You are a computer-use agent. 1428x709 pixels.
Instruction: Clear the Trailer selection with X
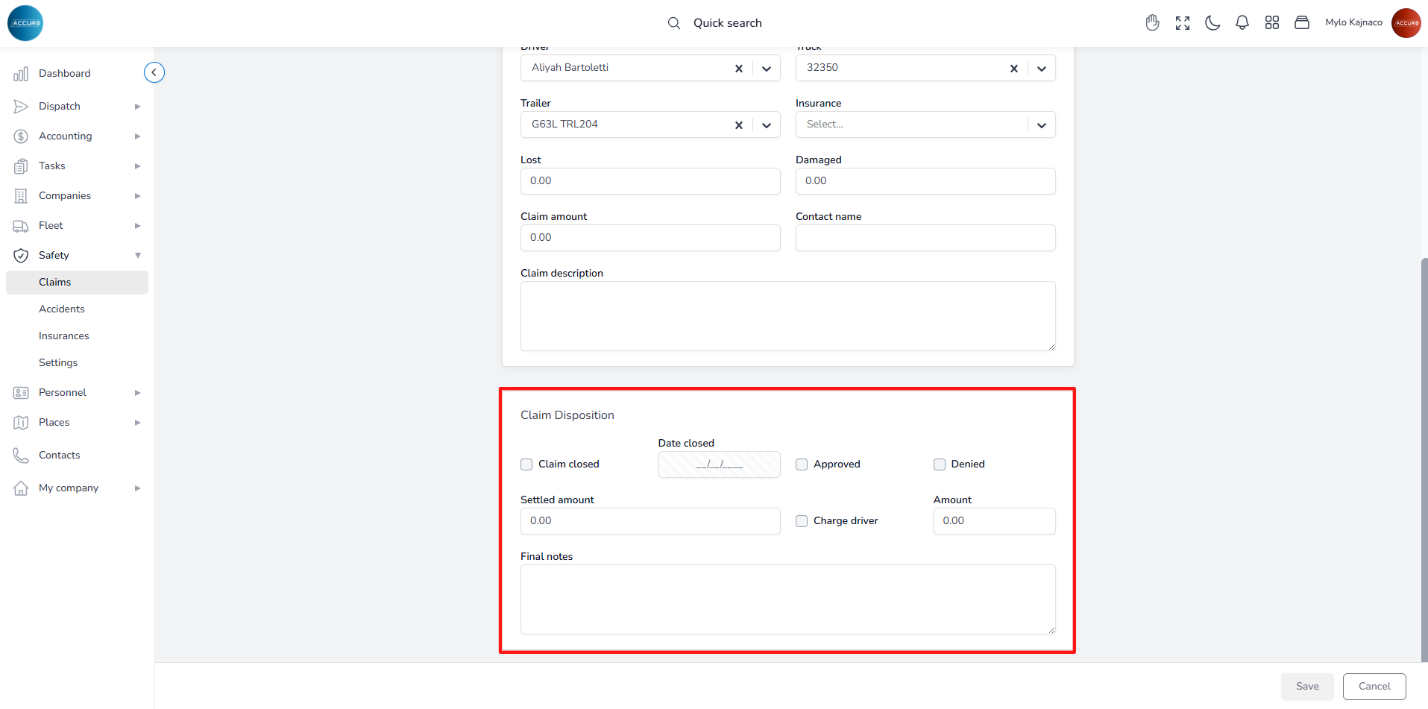point(739,125)
